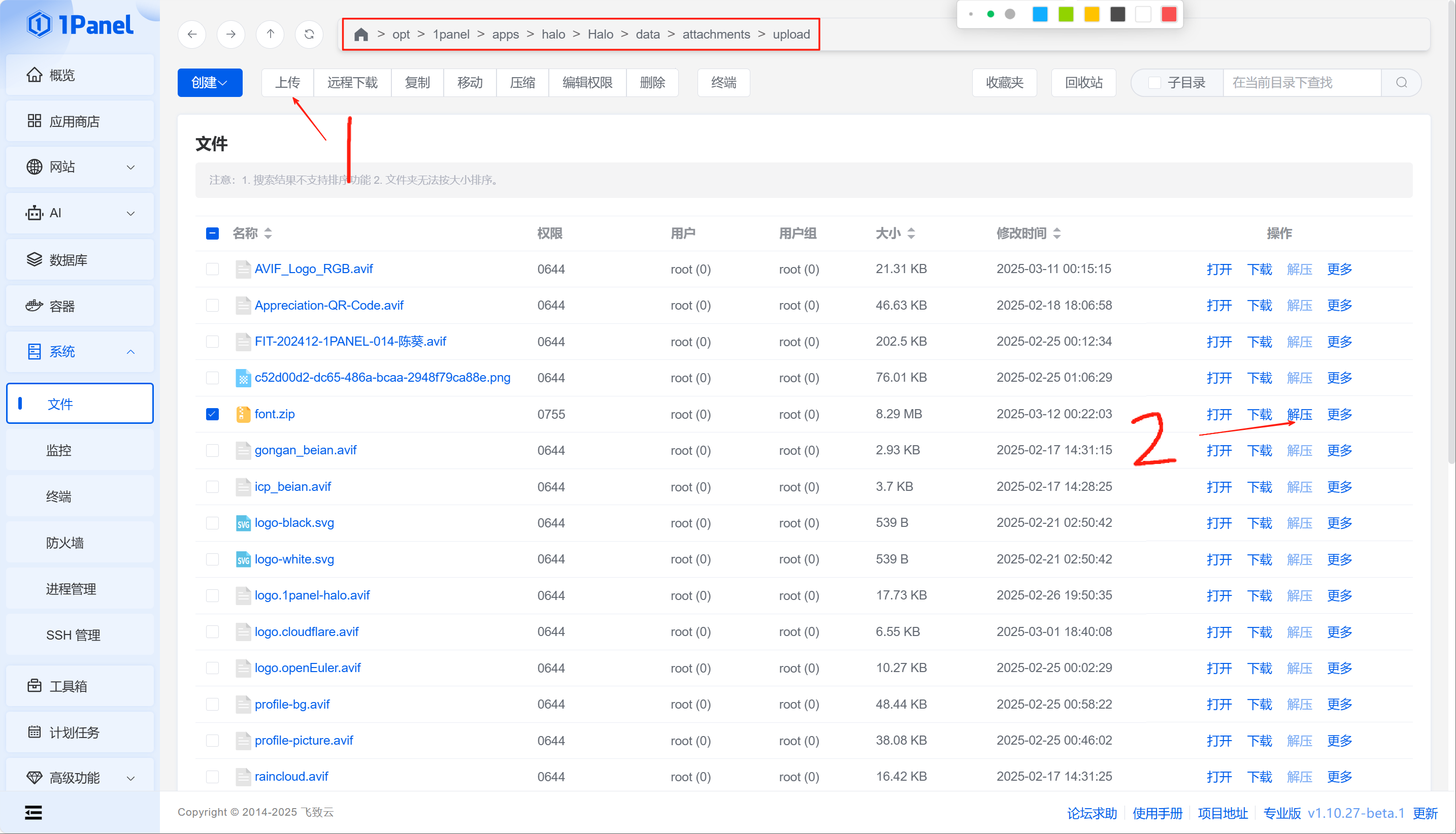Image resolution: width=1456 pixels, height=834 pixels.
Task: Open the 防火墙 firewall submenu item
Action: tap(64, 543)
